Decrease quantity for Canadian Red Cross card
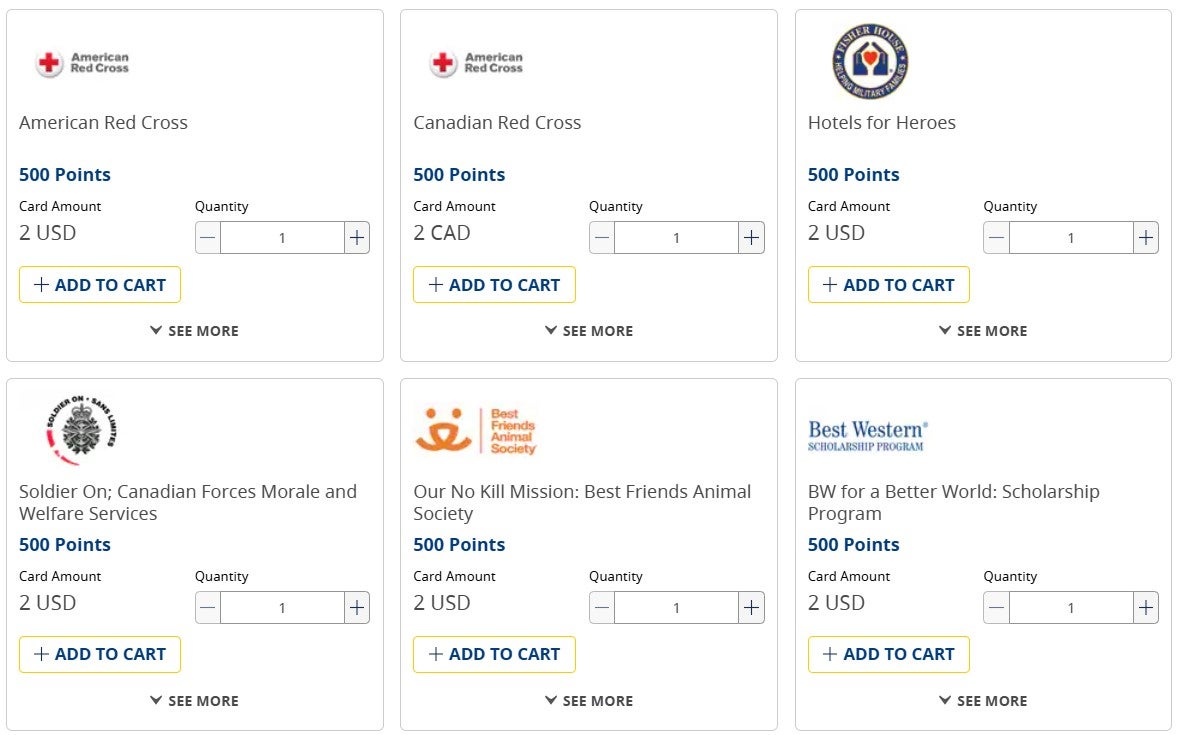This screenshot has width=1177, height=735. 601,237
